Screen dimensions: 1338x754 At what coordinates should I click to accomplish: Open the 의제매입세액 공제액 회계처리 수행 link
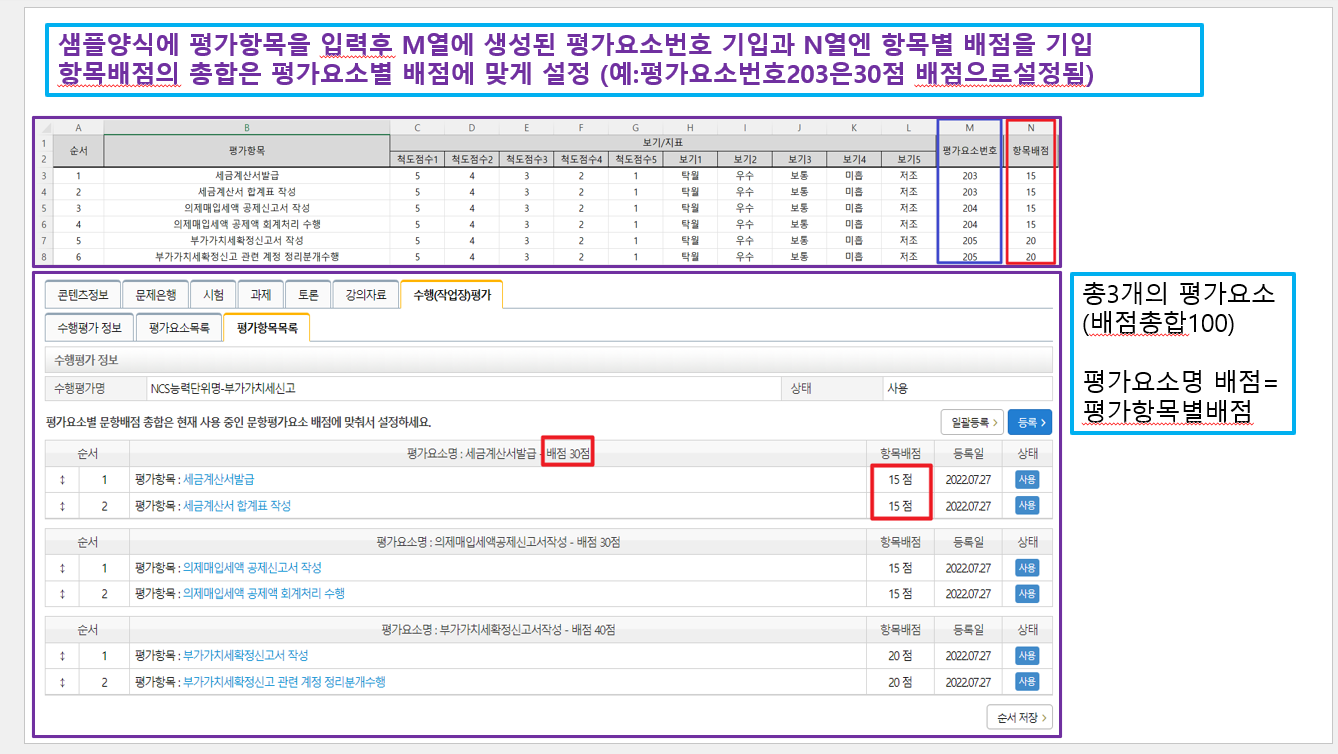click(x=264, y=594)
